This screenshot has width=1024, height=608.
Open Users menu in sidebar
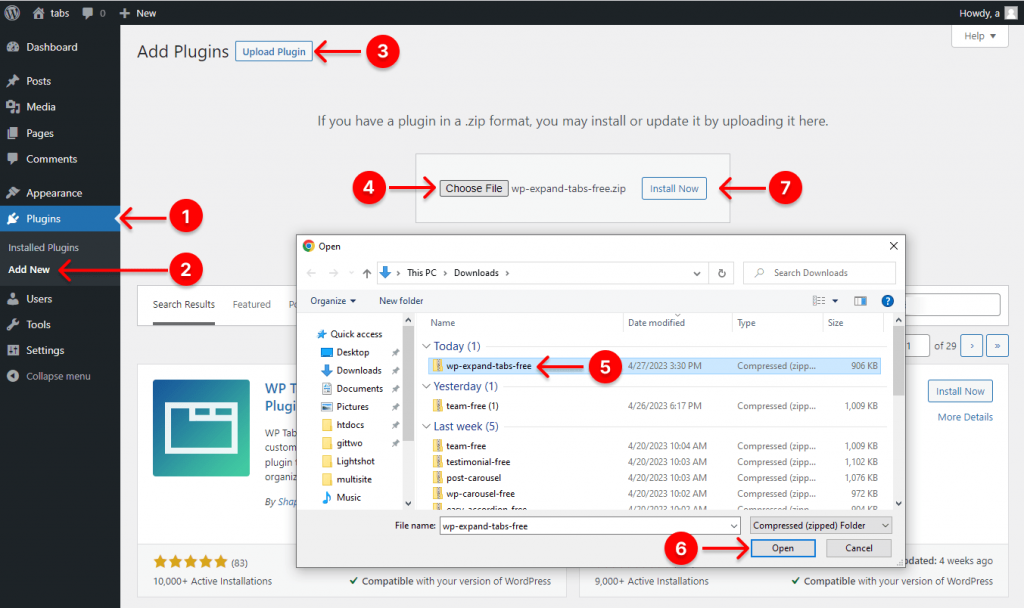click(x=39, y=298)
